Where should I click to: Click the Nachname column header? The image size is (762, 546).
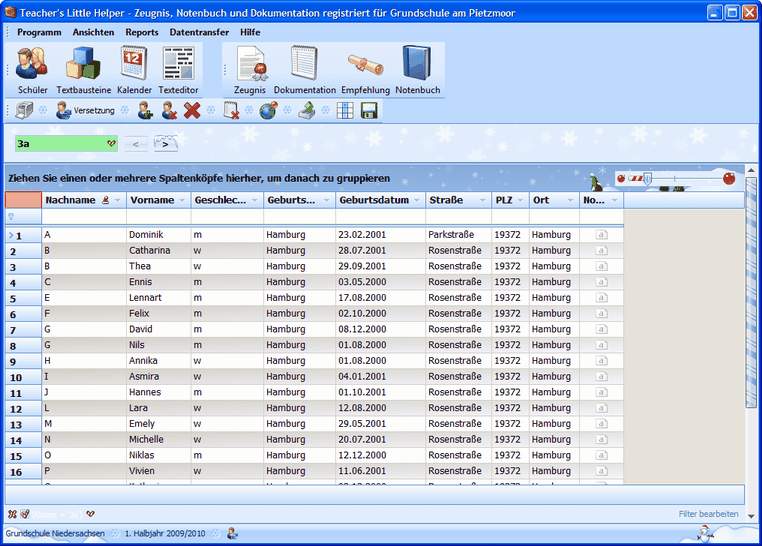click(x=84, y=200)
